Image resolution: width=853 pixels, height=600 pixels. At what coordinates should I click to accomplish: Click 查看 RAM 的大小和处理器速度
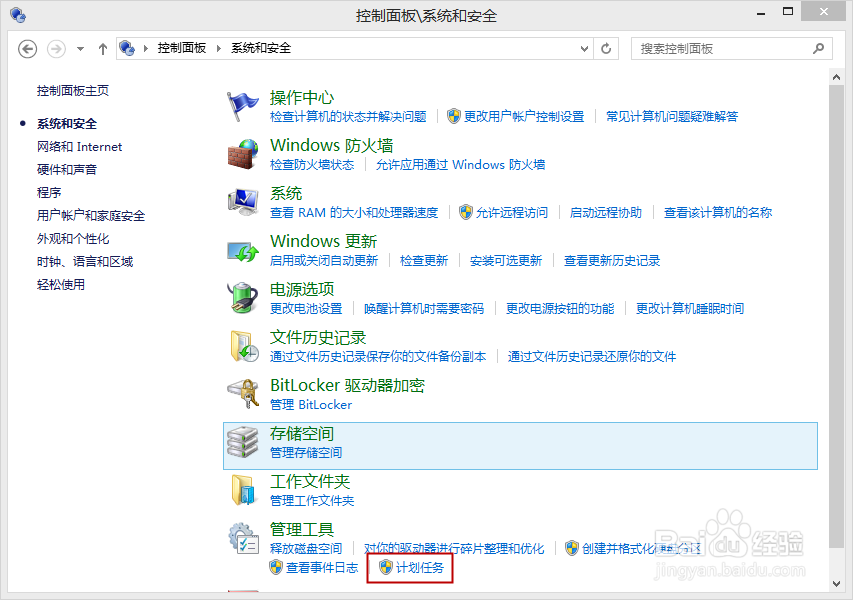(x=354, y=213)
